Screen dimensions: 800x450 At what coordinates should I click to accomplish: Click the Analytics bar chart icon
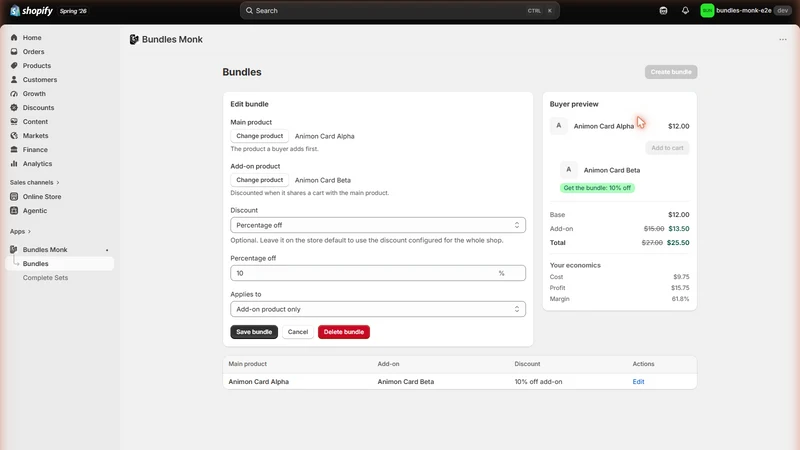pyautogui.click(x=14, y=164)
